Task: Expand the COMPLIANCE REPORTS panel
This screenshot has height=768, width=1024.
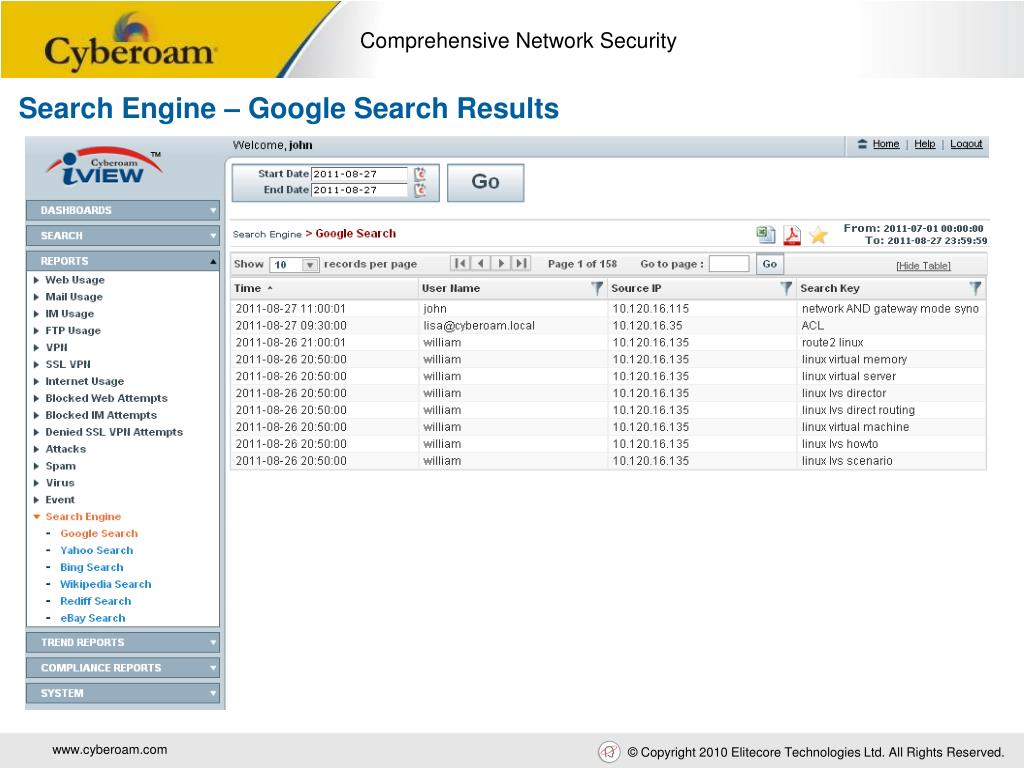Action: pos(123,668)
